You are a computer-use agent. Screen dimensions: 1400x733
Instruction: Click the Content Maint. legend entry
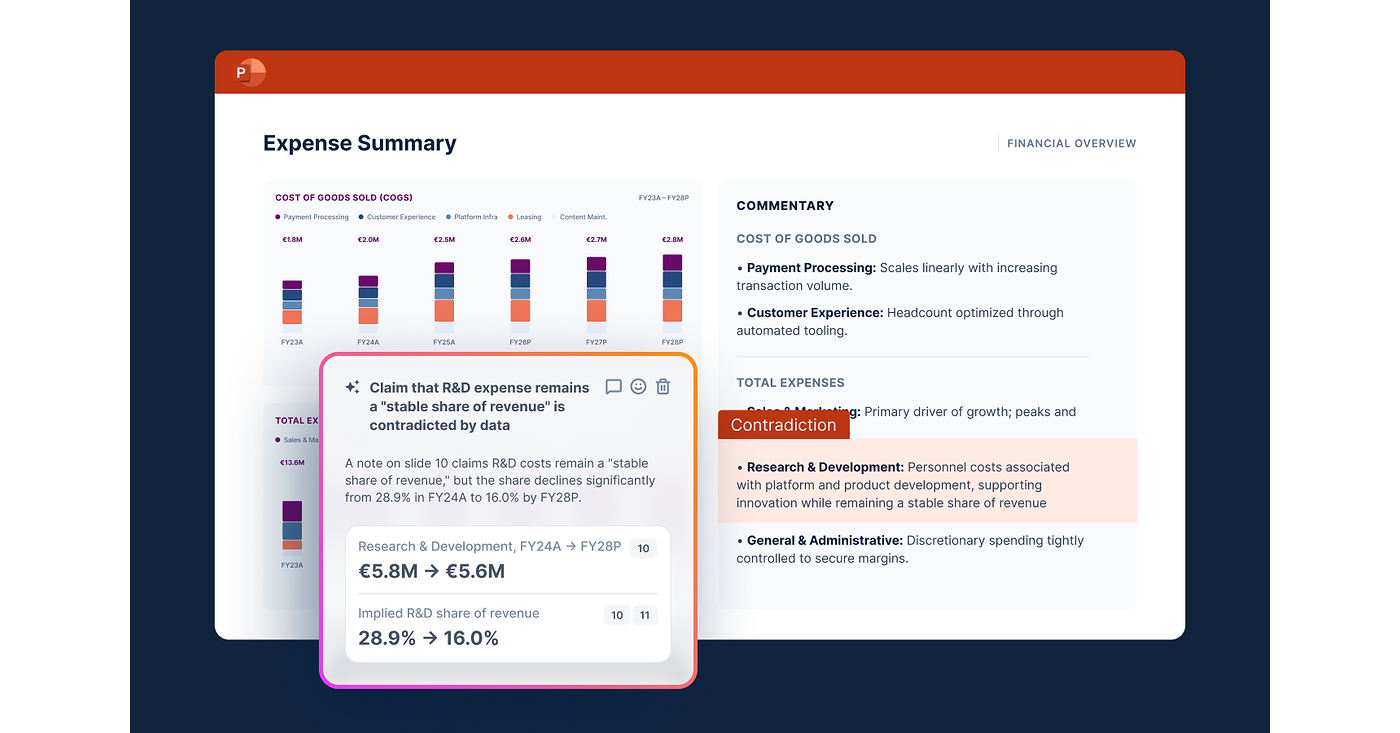point(580,217)
